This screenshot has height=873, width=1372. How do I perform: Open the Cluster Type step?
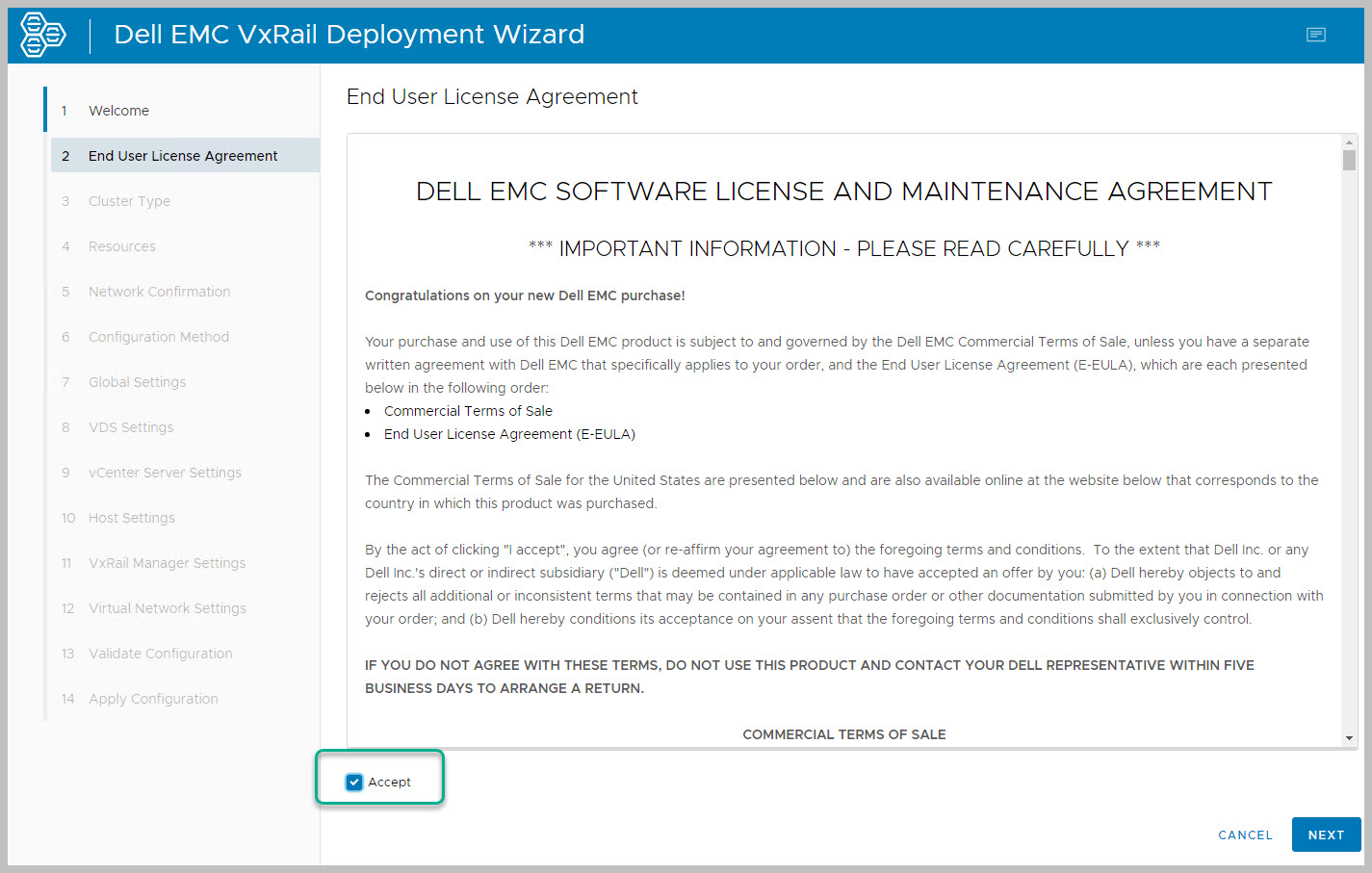click(x=129, y=201)
